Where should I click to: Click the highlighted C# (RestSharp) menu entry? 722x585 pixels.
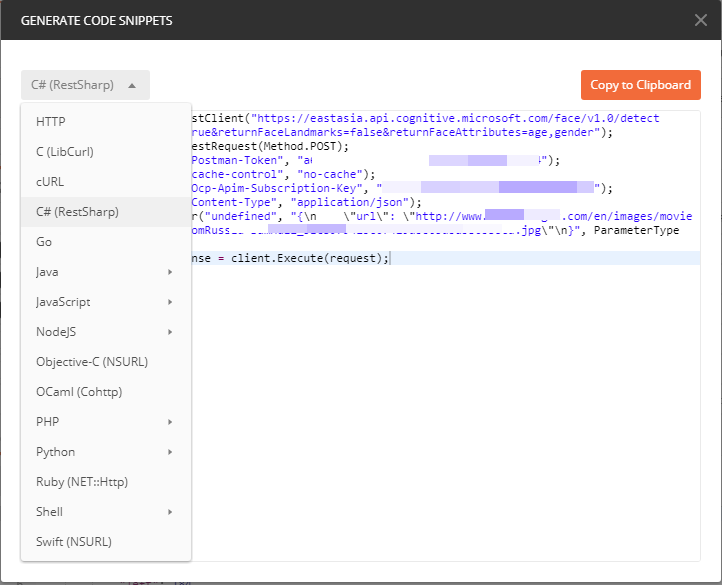106,212
